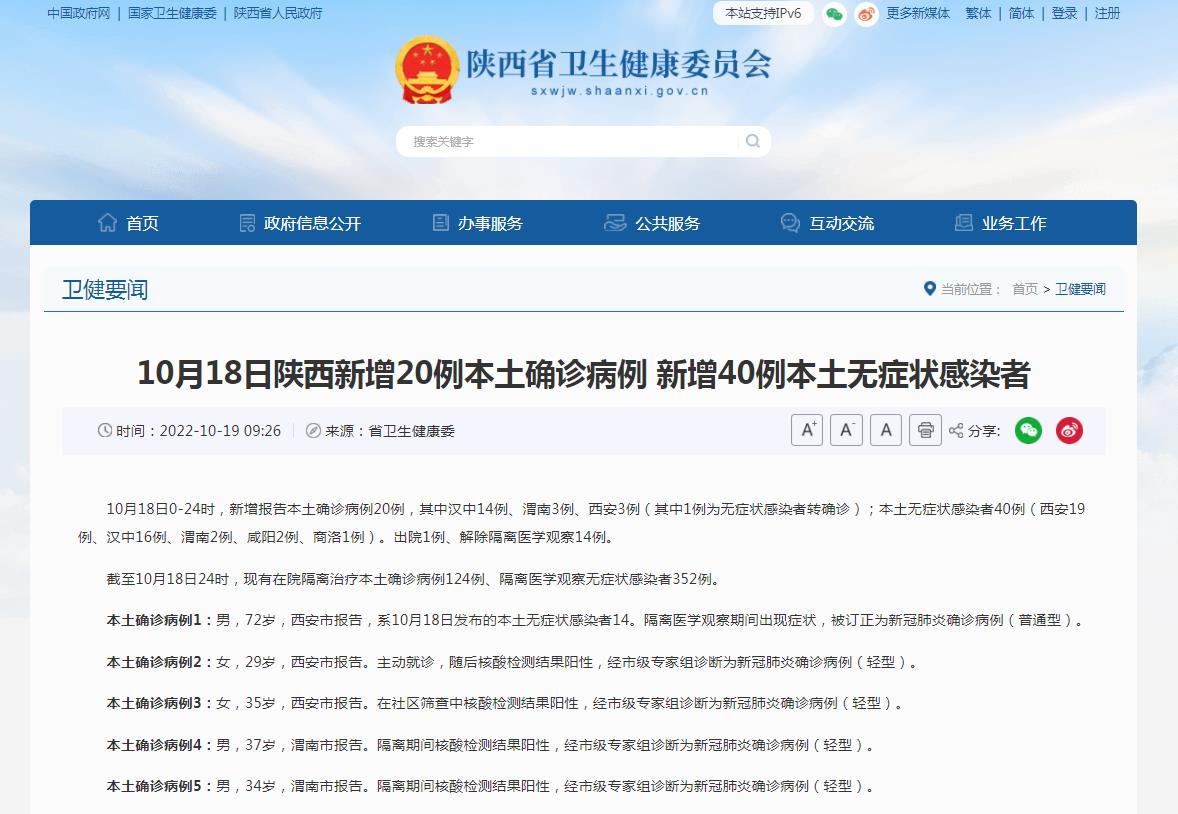Click the source icon beside 来源
This screenshot has width=1178, height=814.
click(x=313, y=431)
